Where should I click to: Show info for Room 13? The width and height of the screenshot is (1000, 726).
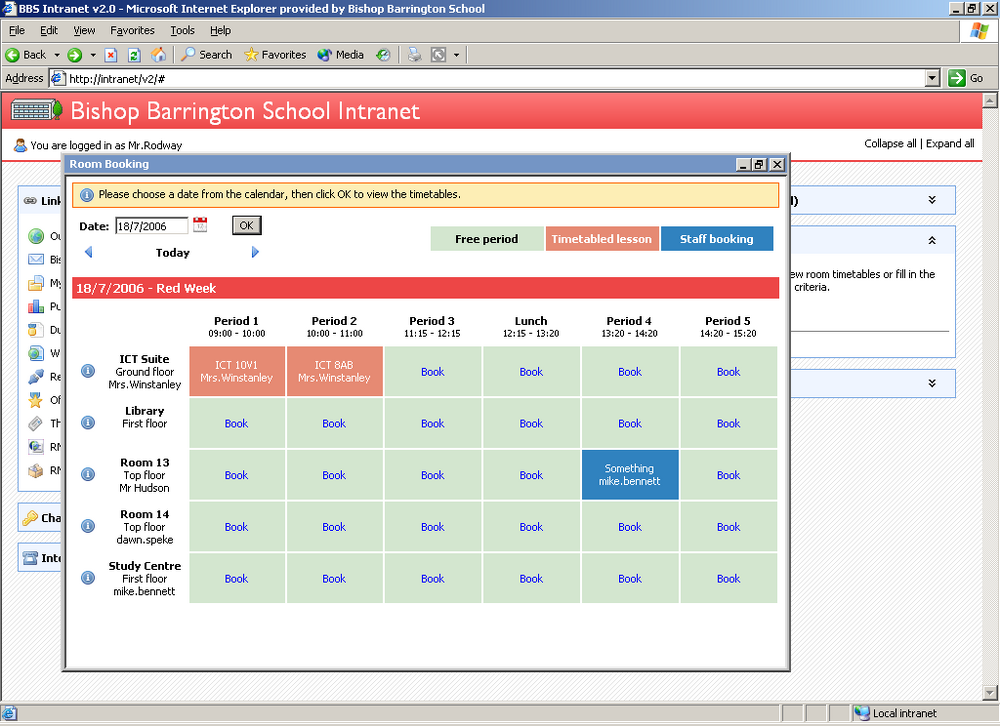tap(88, 475)
